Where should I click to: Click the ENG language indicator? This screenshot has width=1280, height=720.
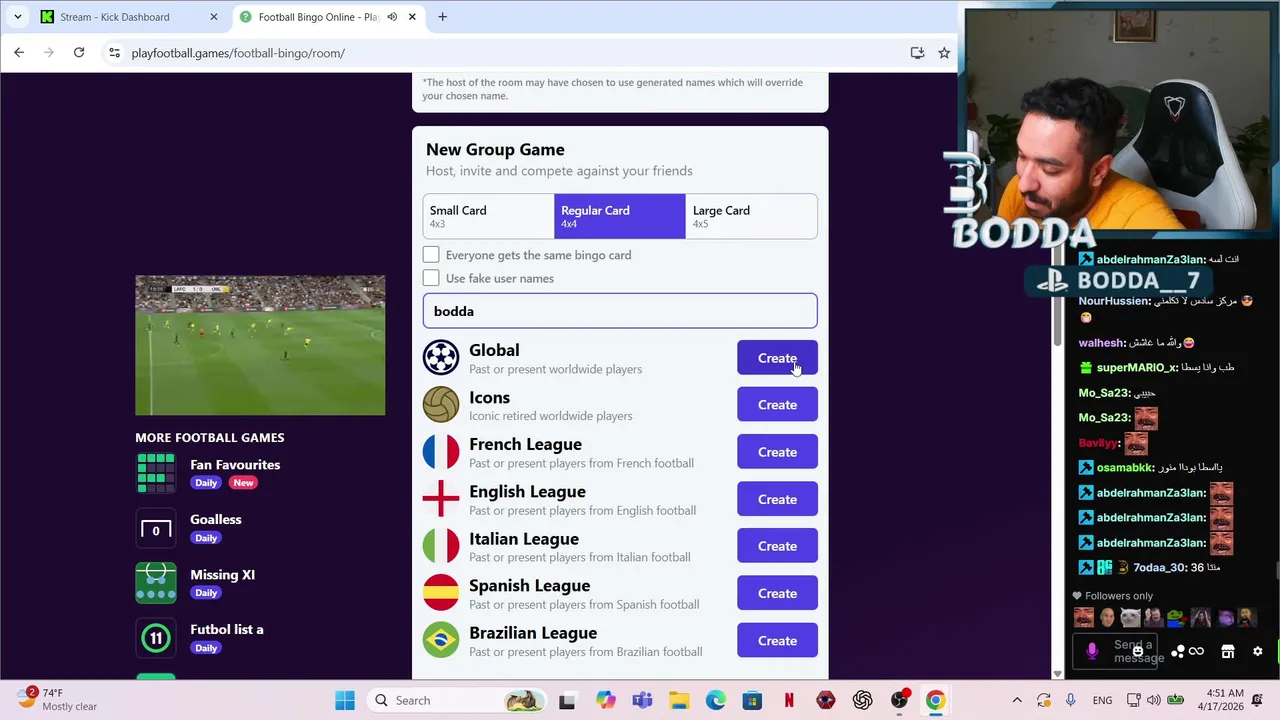tap(1102, 700)
